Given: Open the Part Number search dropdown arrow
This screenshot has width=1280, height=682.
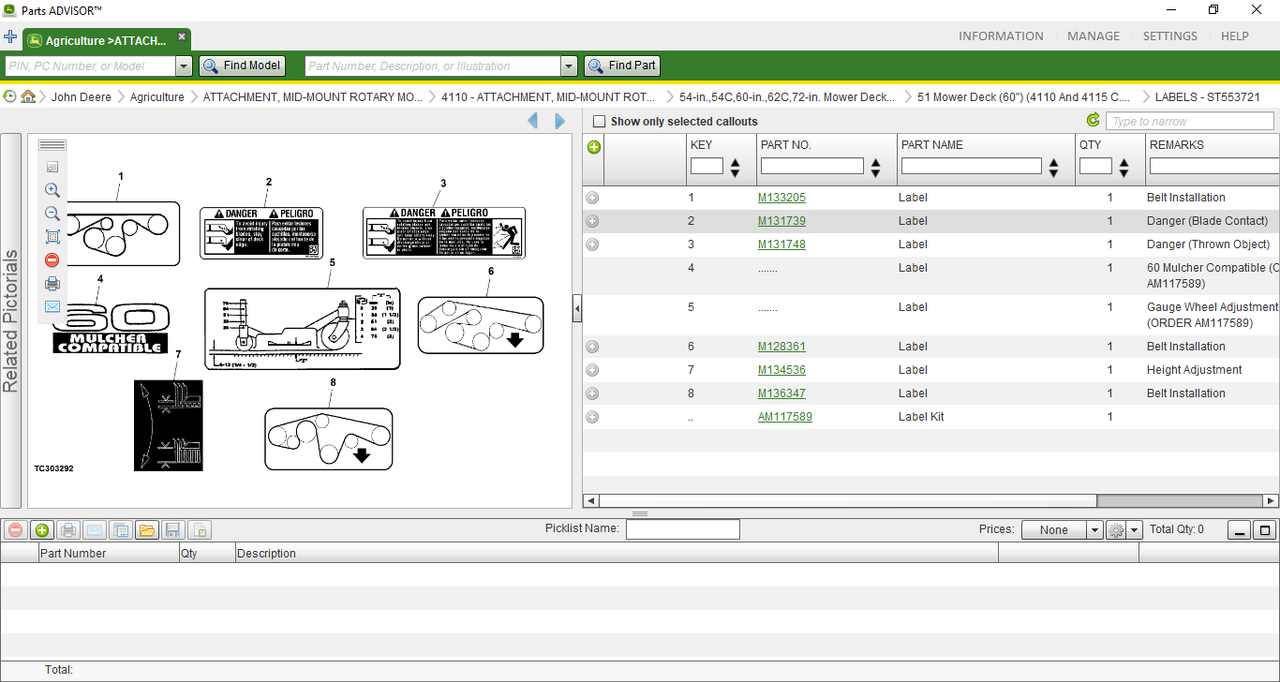Looking at the screenshot, I should coord(569,66).
